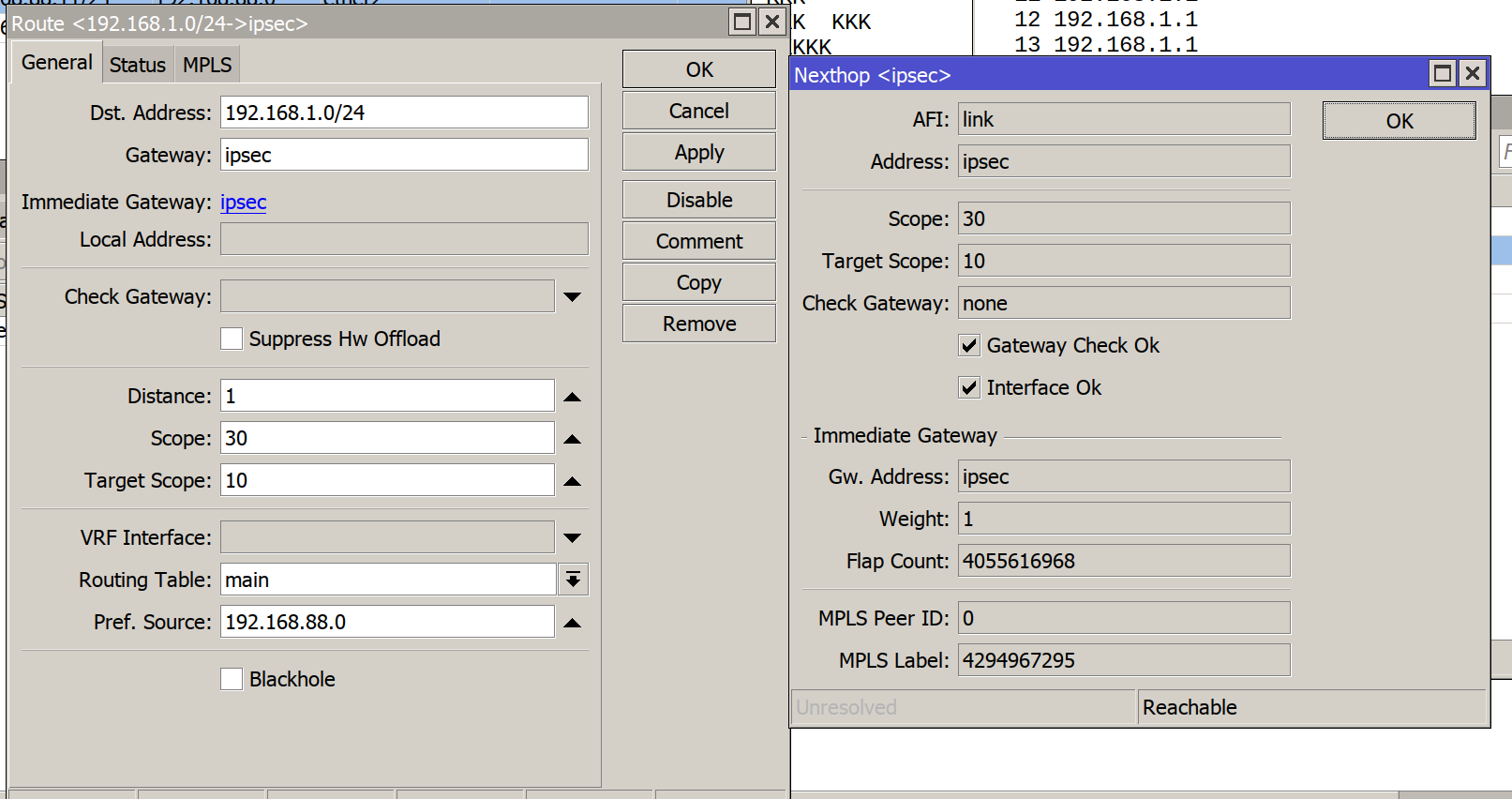Add a Comment to the route

(699, 241)
